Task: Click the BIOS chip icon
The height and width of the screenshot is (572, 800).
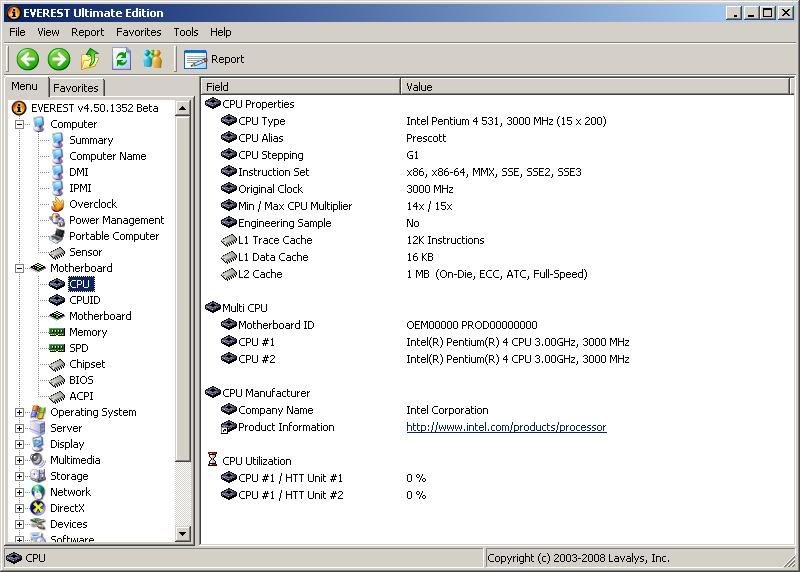Action: pyautogui.click(x=57, y=380)
